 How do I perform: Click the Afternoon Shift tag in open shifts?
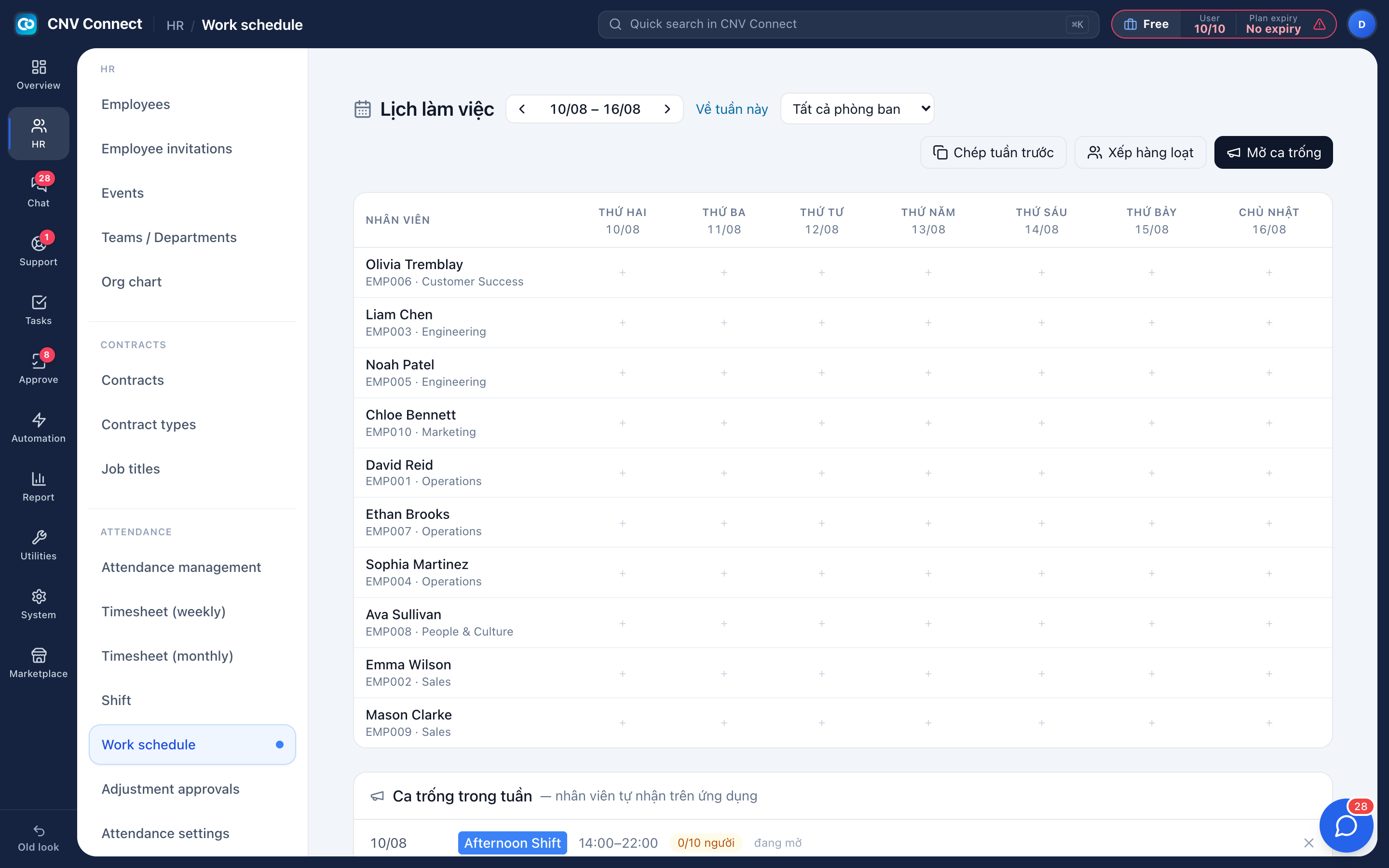(x=512, y=843)
